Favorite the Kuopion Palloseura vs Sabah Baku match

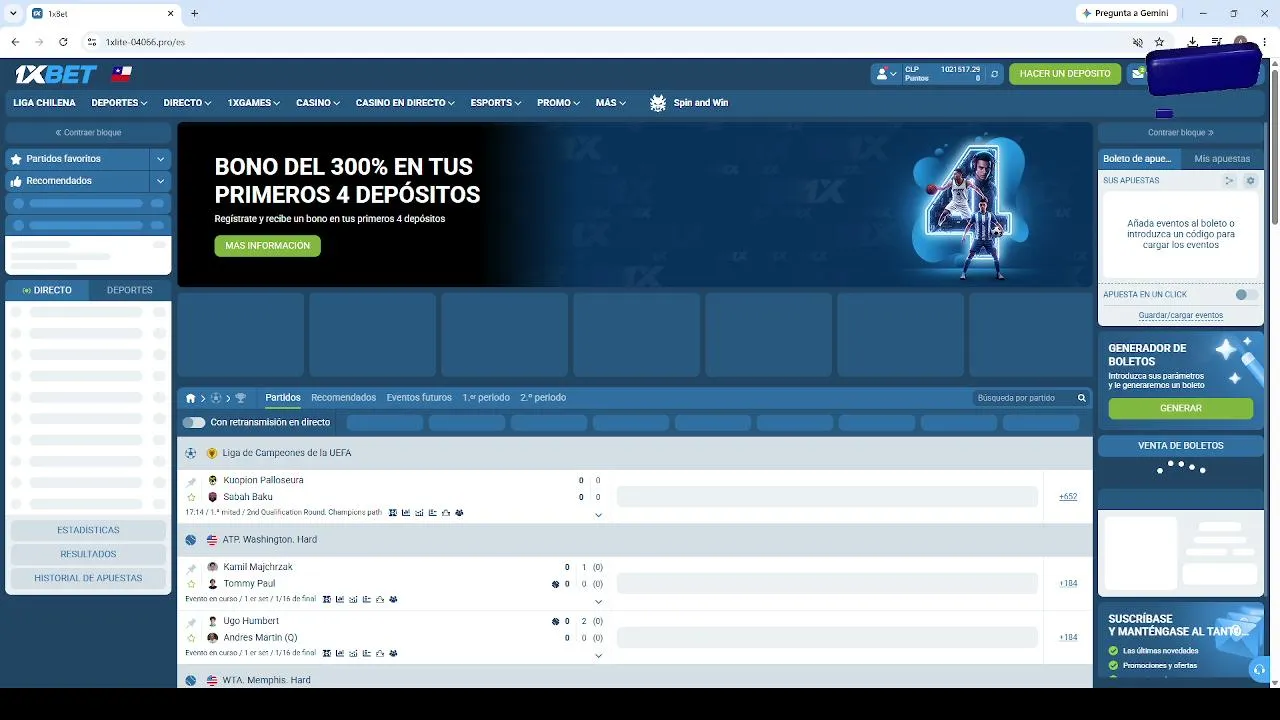(x=191, y=497)
